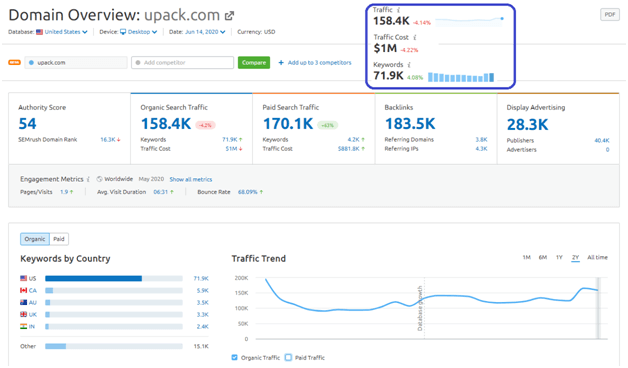This screenshot has width=628, height=368.
Task: Open the Device Desktop dropdown
Action: 139,32
